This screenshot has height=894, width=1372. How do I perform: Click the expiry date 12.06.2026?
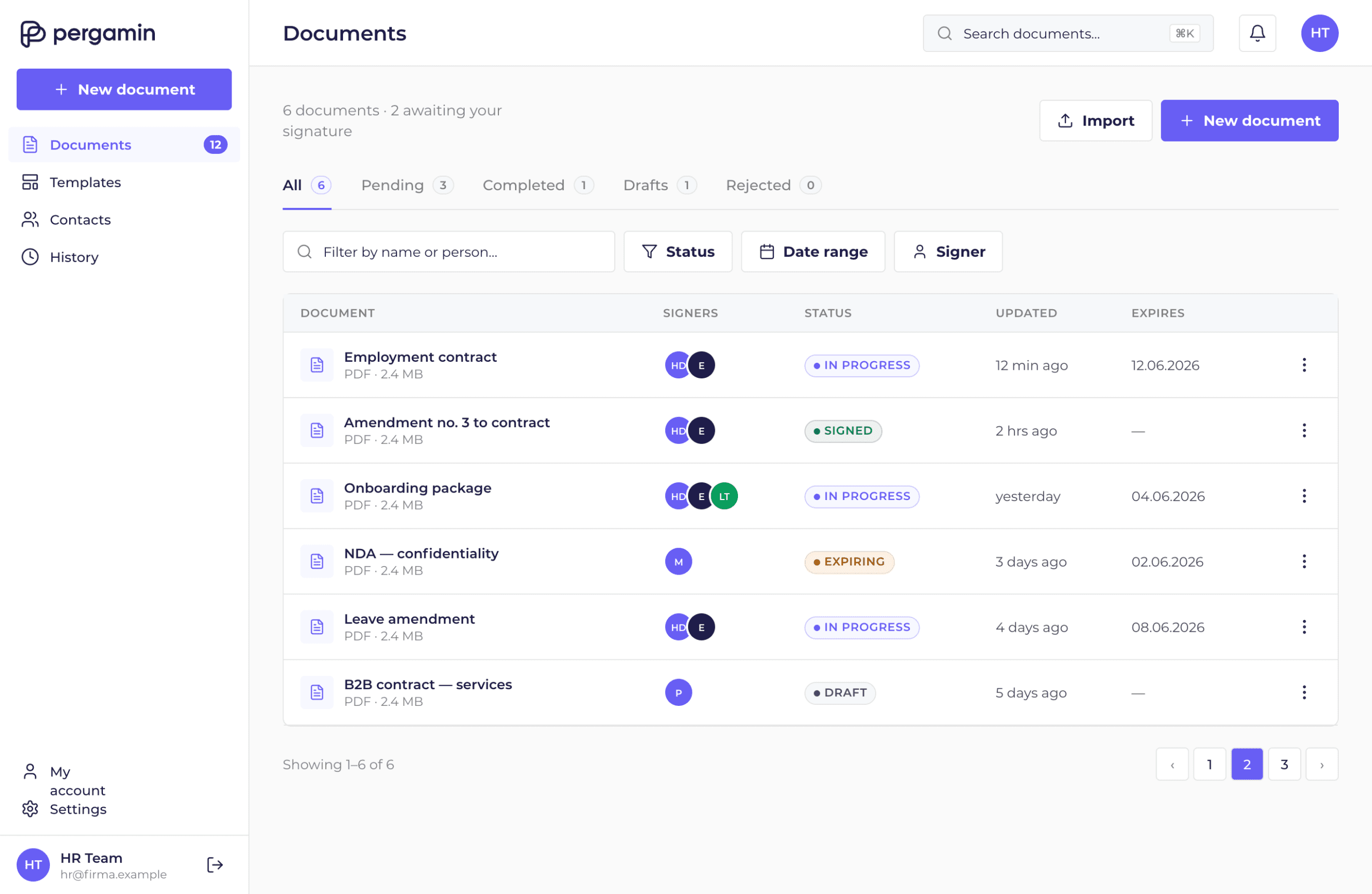[x=1165, y=366]
